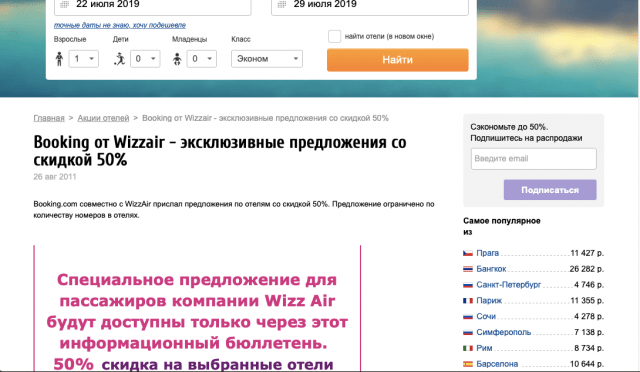Open the Симферополь destination link
640x372 pixels.
504,332
